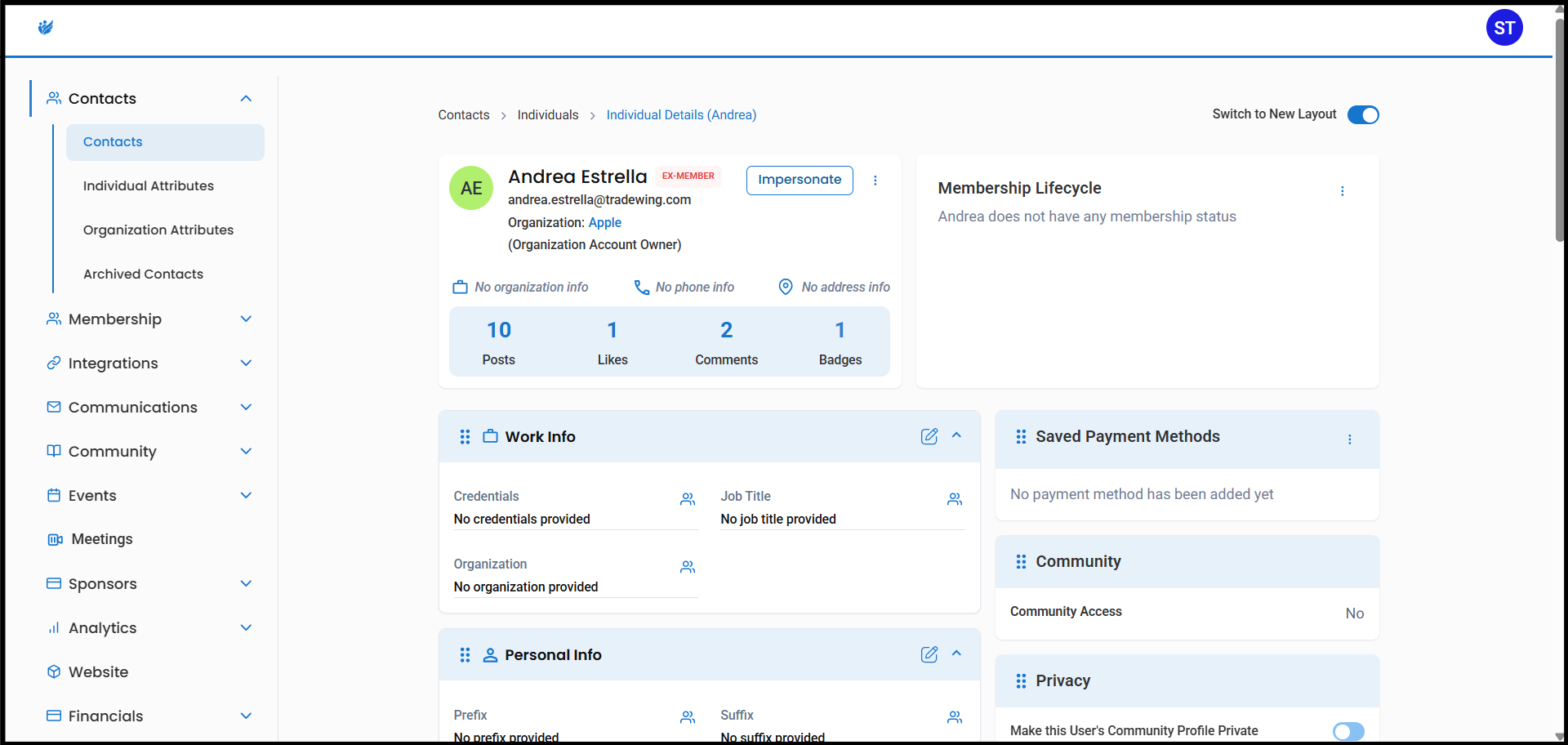Grab the Community card drag handle
Image resolution: width=1568 pixels, height=745 pixels.
(1021, 562)
